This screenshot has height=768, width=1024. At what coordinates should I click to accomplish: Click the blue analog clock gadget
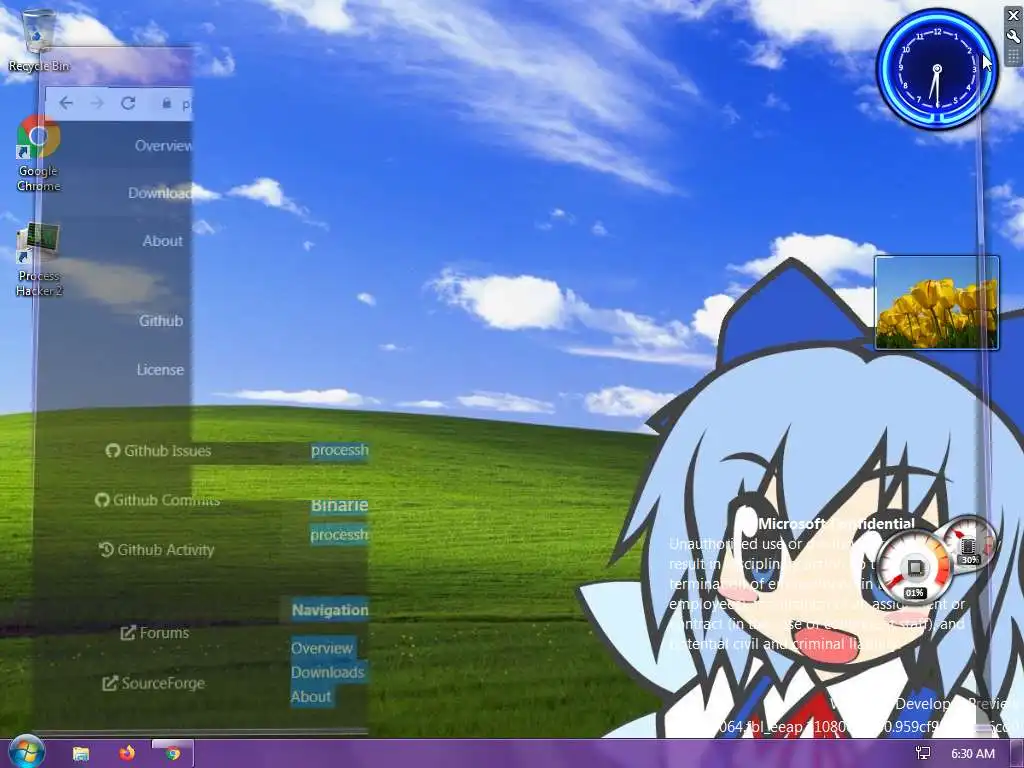coord(936,69)
